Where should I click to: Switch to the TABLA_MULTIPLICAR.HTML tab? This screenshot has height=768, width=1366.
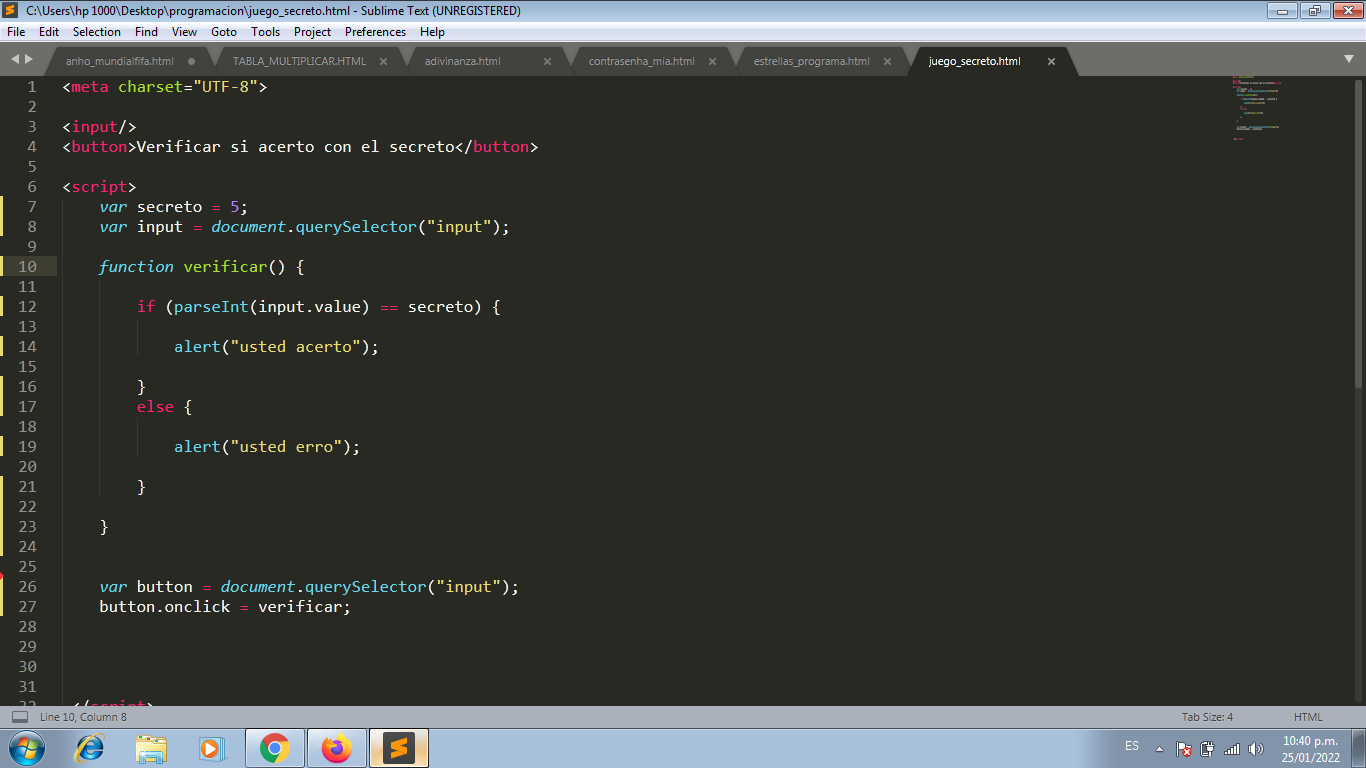pos(299,61)
